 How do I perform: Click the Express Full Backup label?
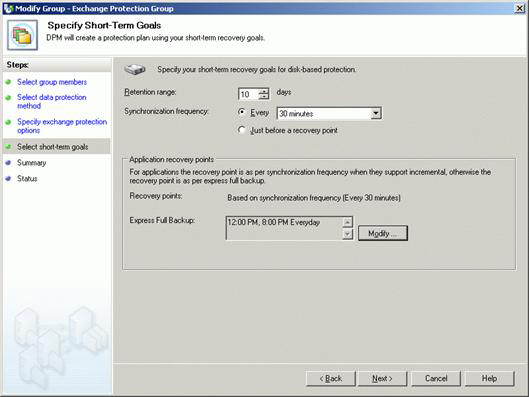(x=162, y=220)
